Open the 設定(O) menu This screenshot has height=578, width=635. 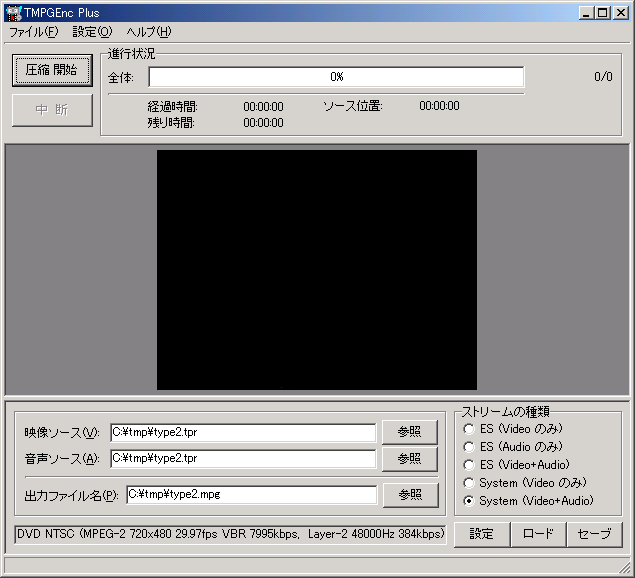pos(92,32)
